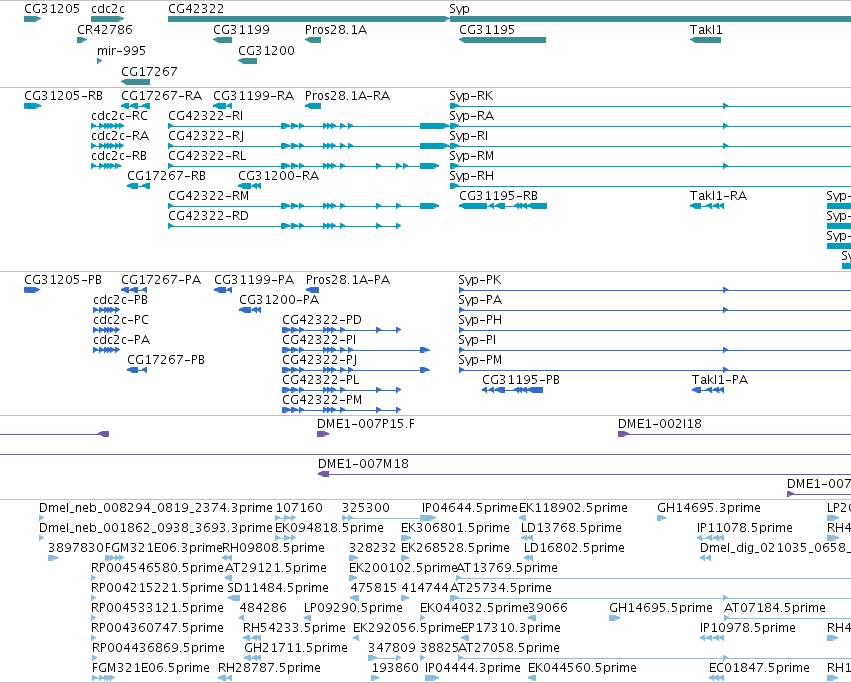Select transcript CG31200-RA

pos(278,176)
